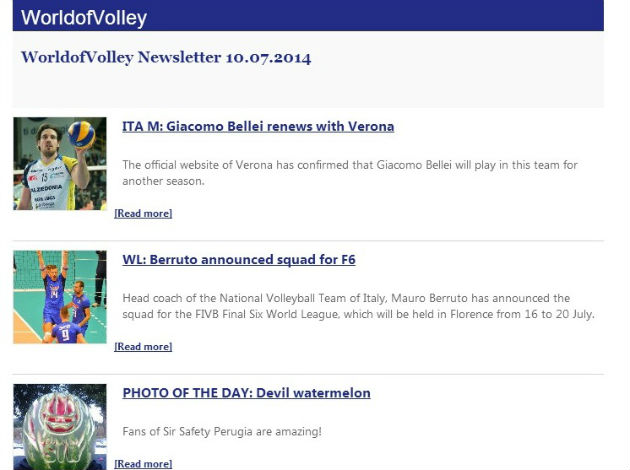Click the Sir Safety Perugia fans text
Screen dimensions: 630x470
(222, 432)
